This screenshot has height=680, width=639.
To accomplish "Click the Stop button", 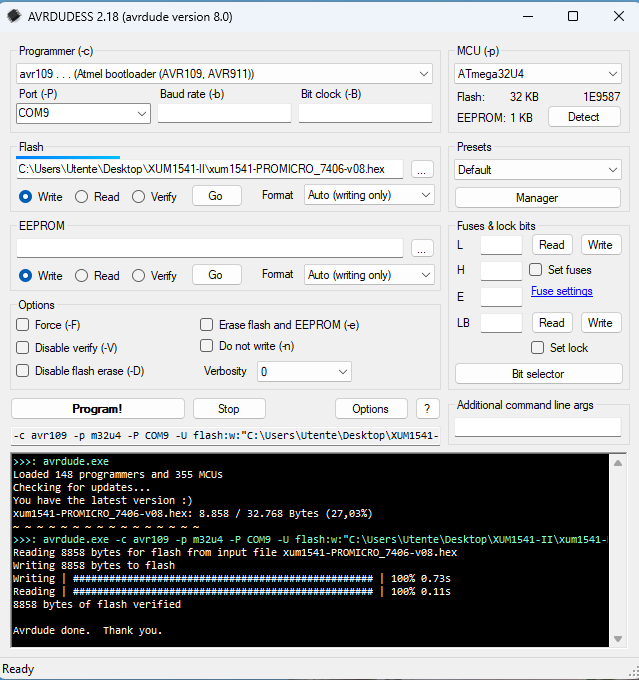I will point(229,409).
